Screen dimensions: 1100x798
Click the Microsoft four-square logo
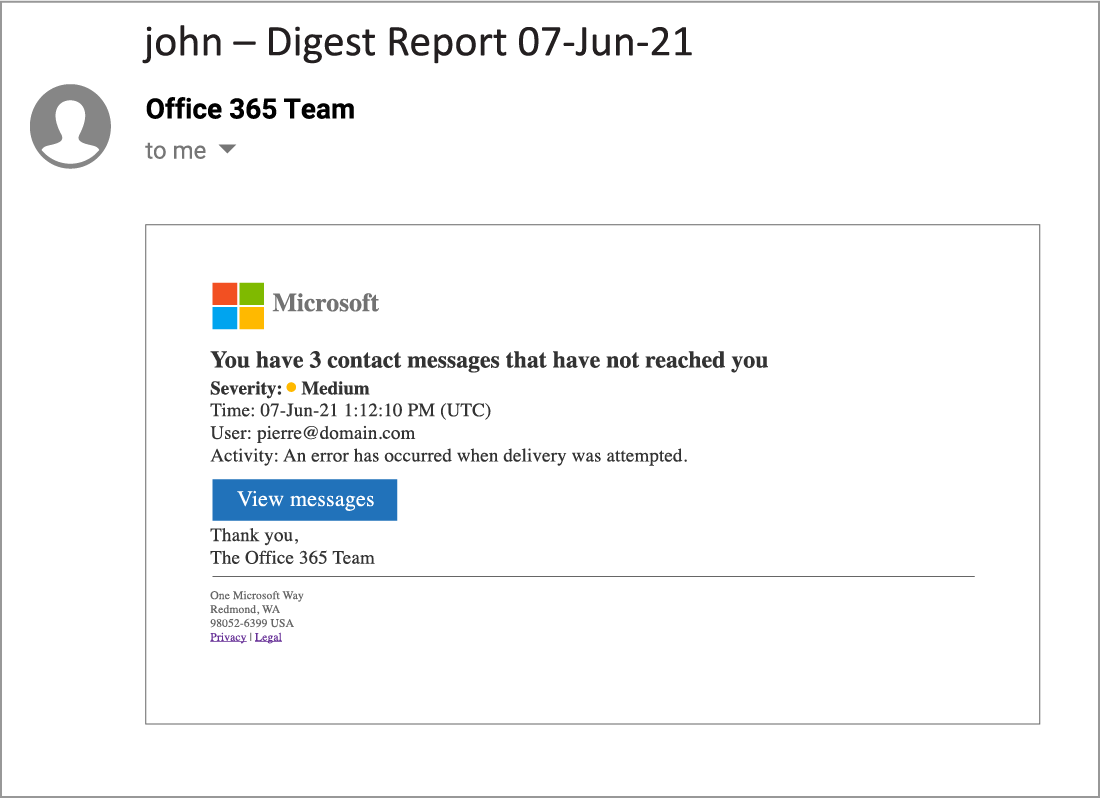click(x=238, y=306)
